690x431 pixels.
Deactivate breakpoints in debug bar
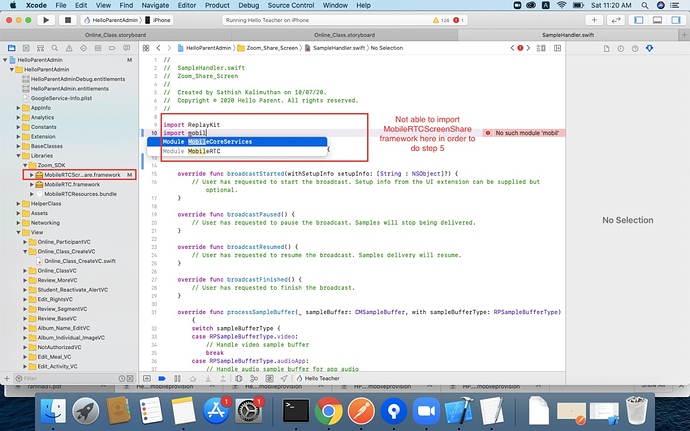tap(162, 378)
